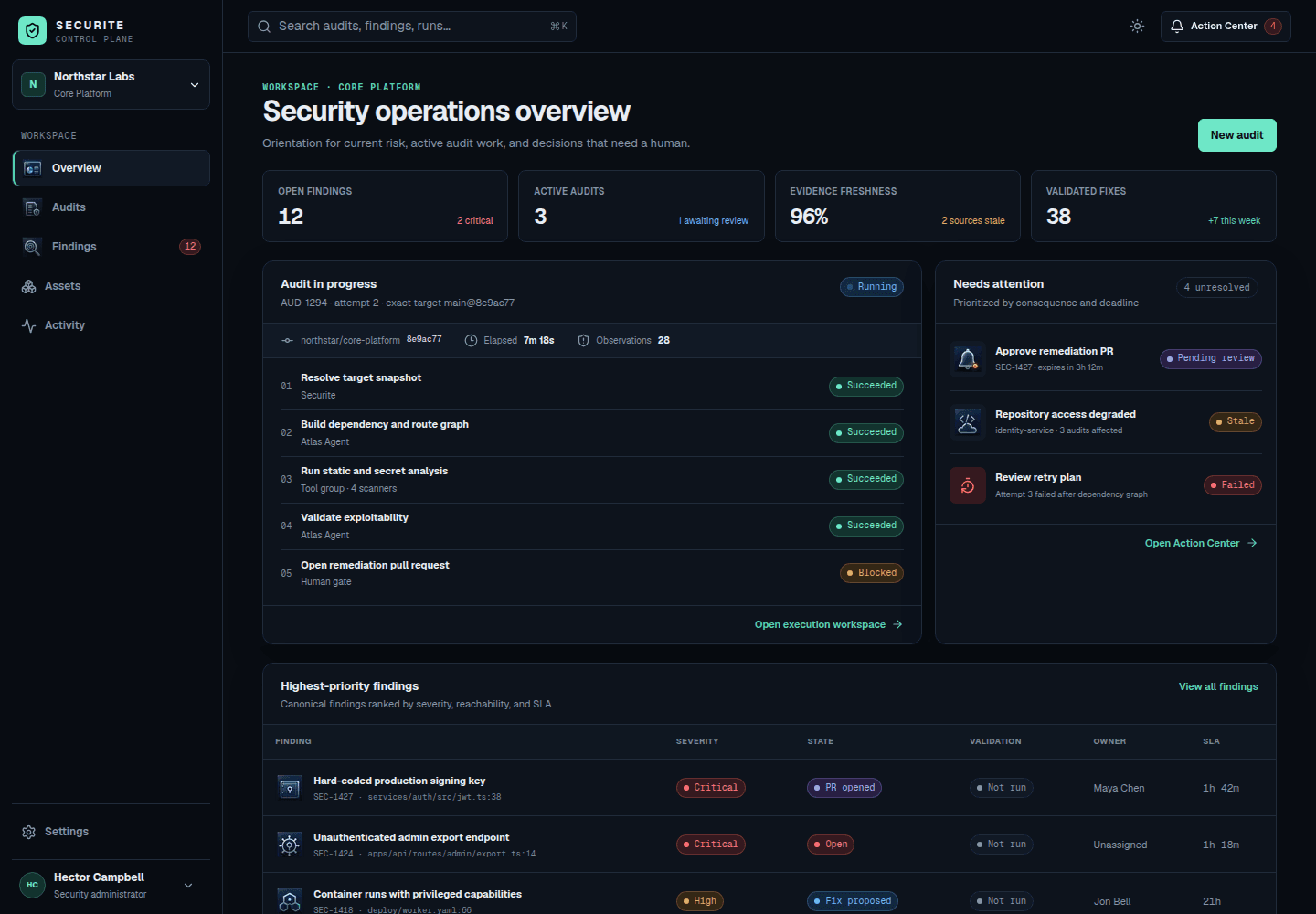The height and width of the screenshot is (914, 1316).
Task: Click the search magnifier icon
Action: coord(264,27)
